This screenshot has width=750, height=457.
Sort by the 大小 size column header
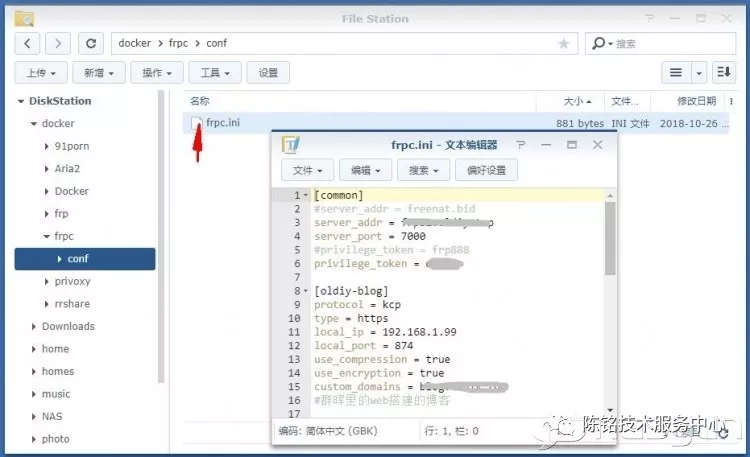[577, 101]
